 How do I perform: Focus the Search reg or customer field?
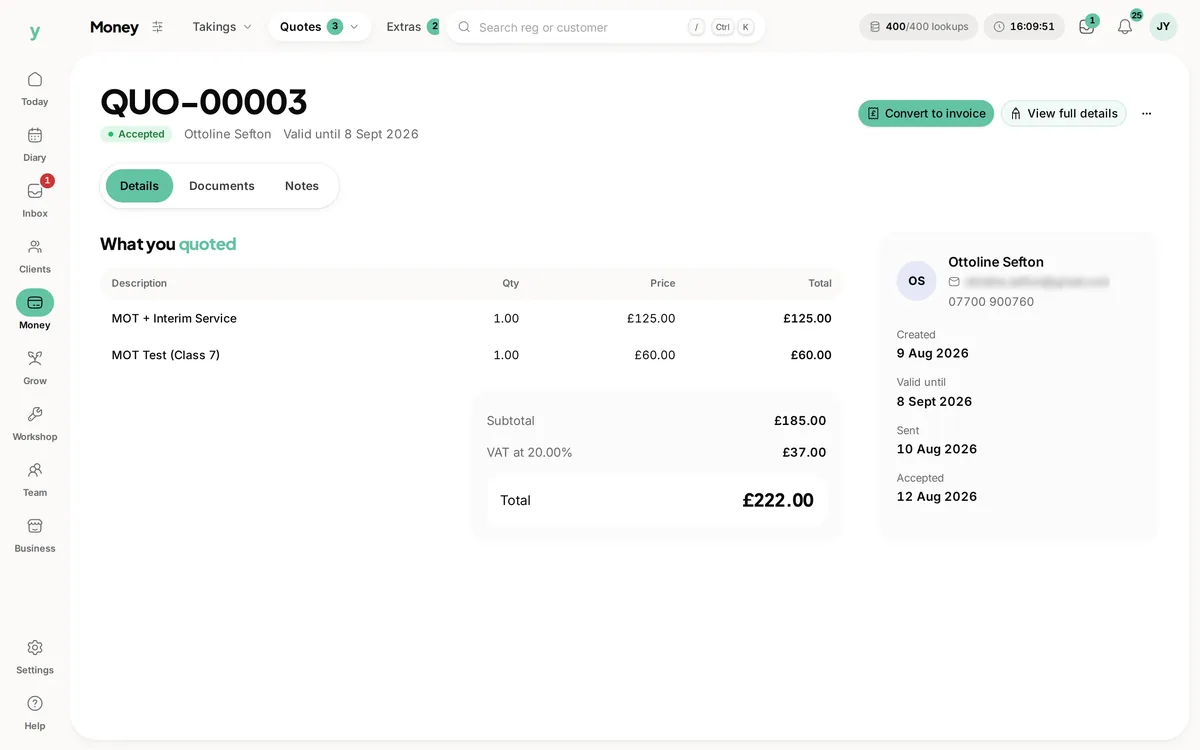point(606,27)
